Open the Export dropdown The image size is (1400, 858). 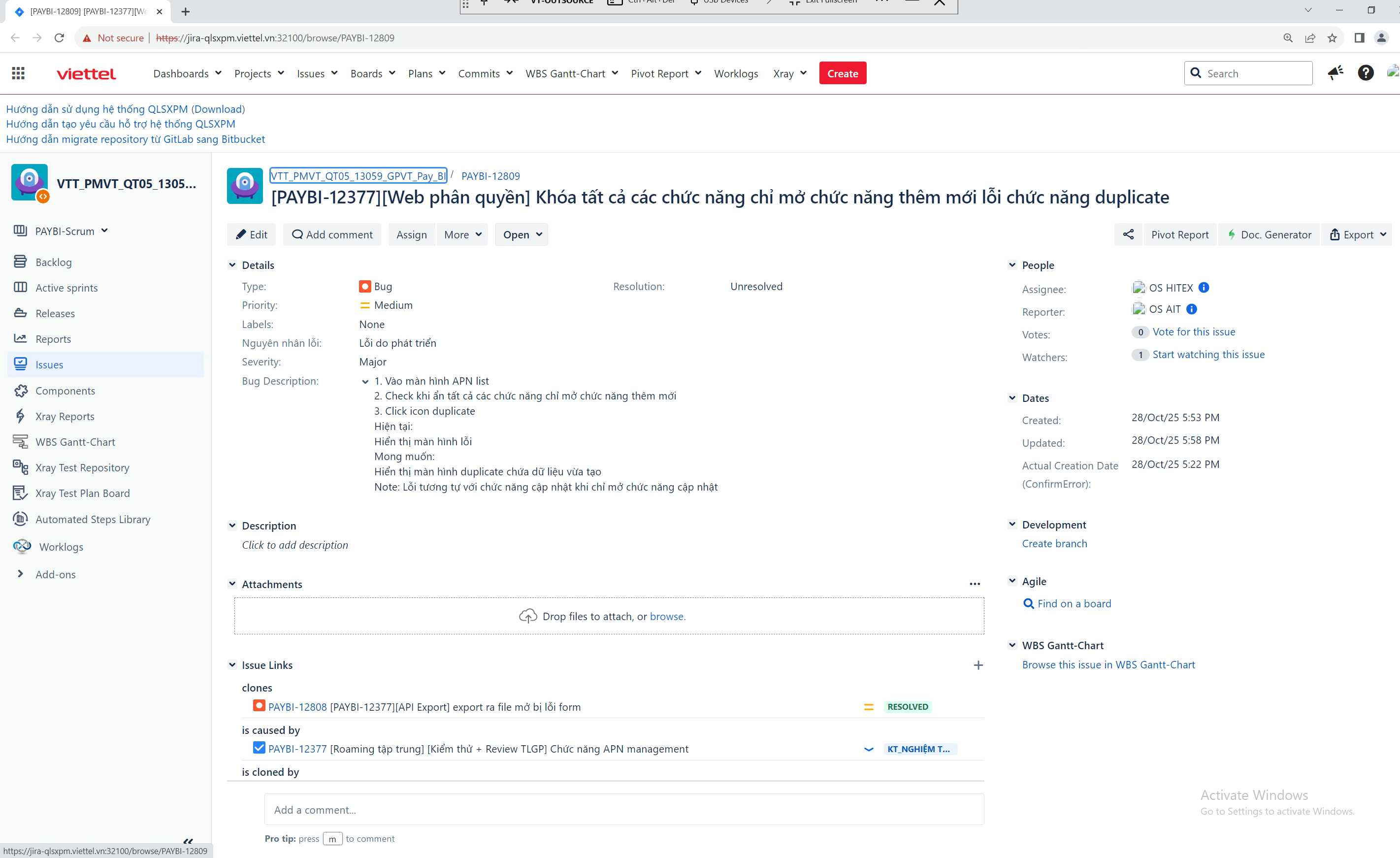tap(1357, 234)
